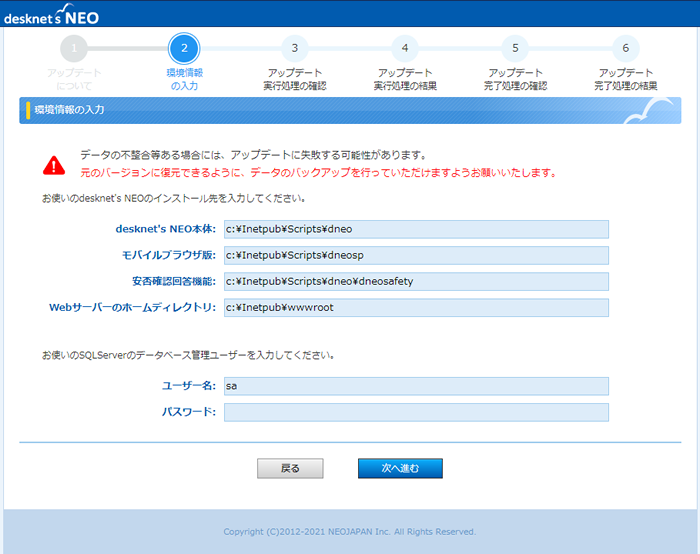Click the SQLServer管理ユーザー instruction text

(188, 355)
